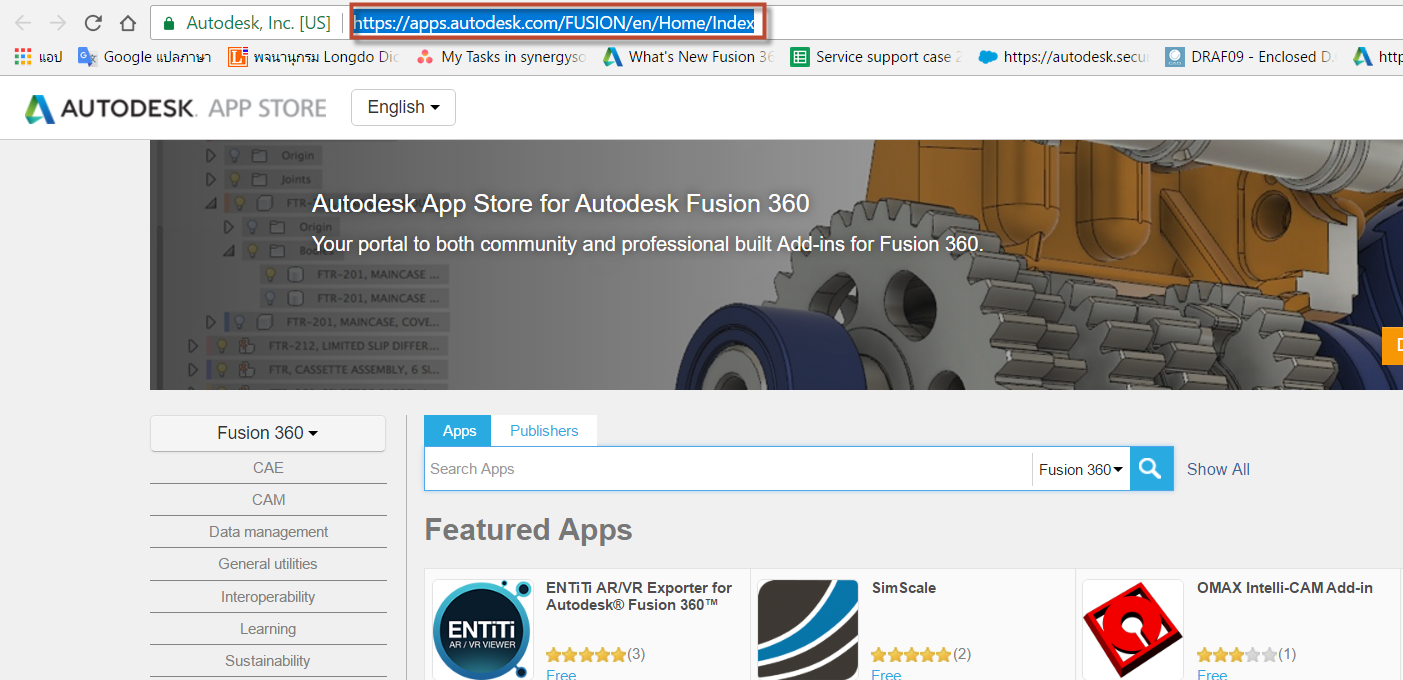
Task: Click the browser forward arrow
Action: pos(58,20)
